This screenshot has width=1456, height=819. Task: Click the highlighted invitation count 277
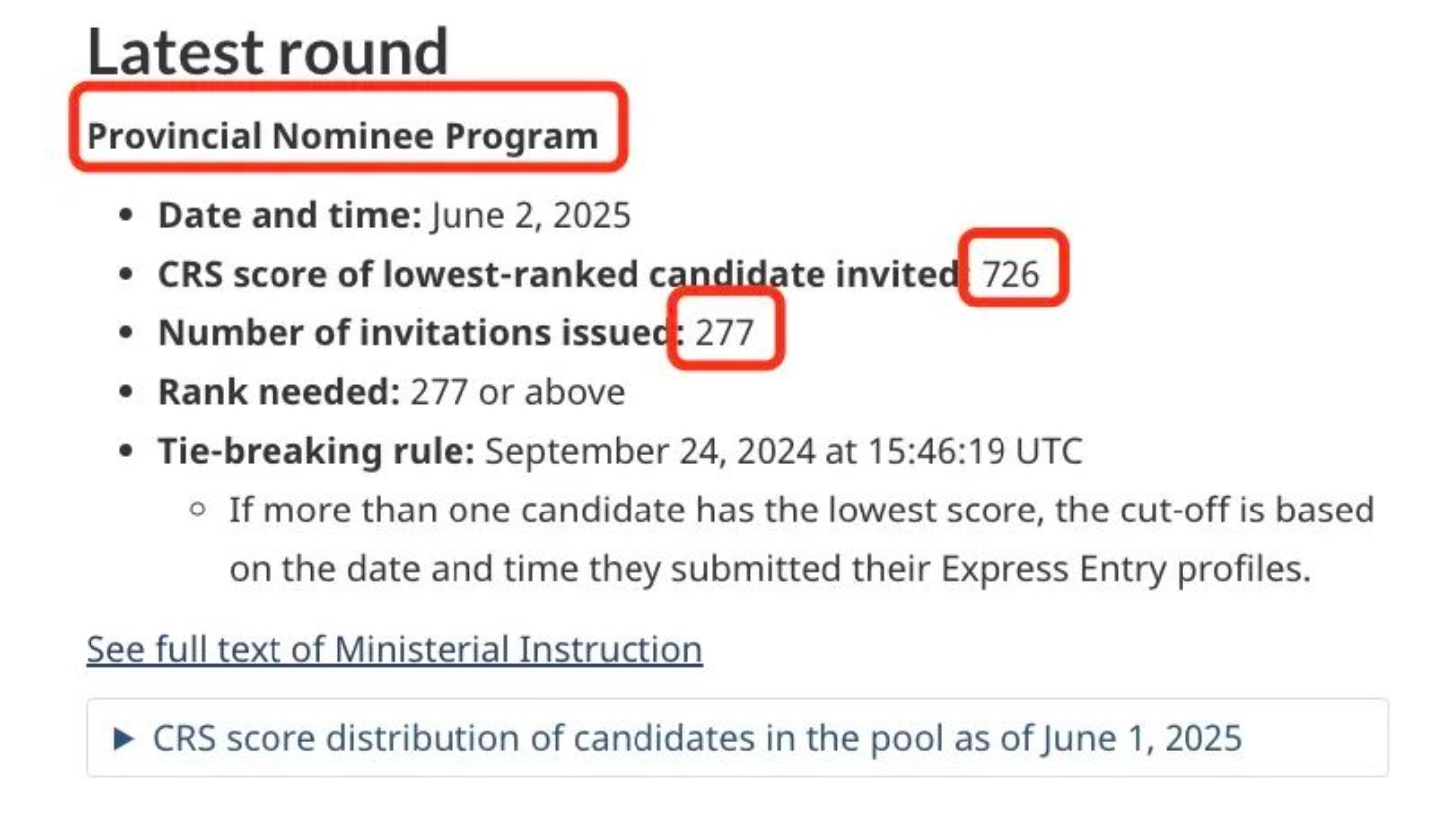click(725, 331)
